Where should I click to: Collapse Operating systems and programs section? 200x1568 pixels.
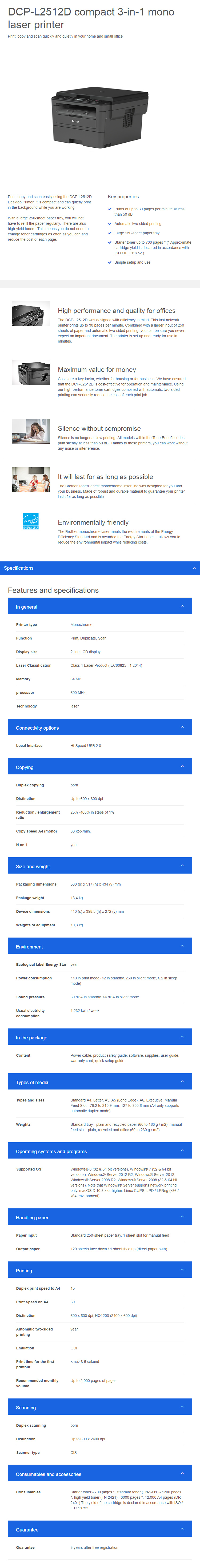[x=182, y=1151]
